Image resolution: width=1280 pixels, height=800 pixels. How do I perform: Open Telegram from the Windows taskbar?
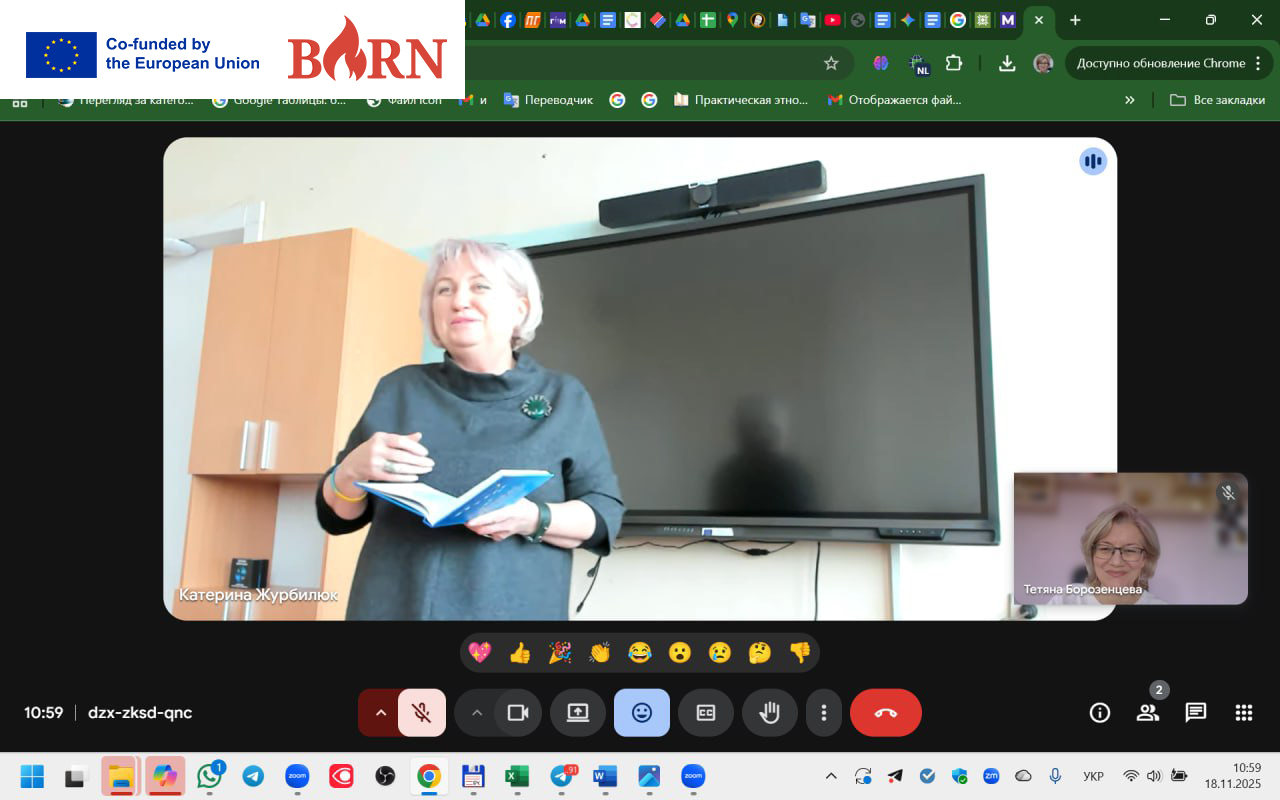[x=253, y=776]
